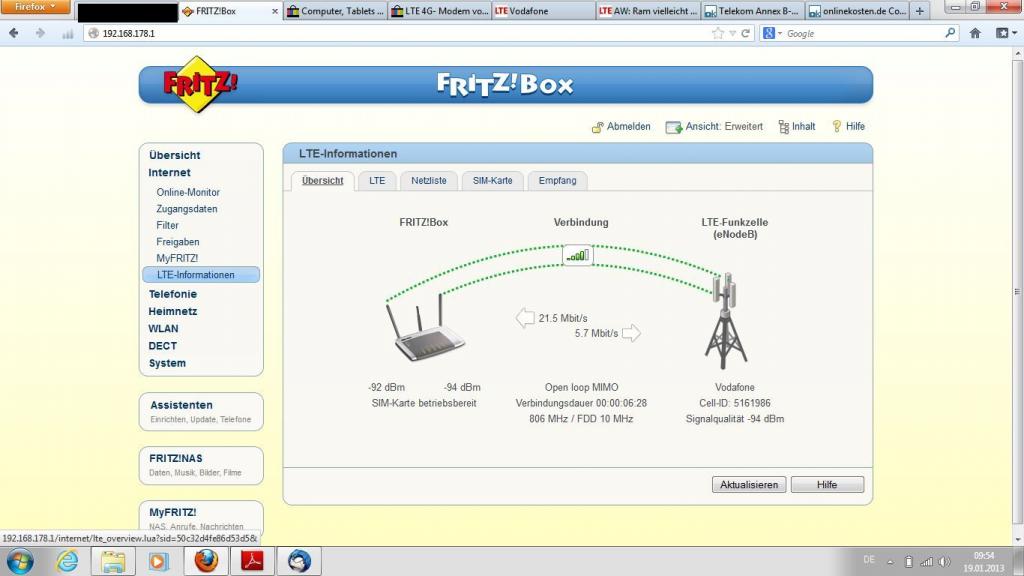The image size is (1024, 576).
Task: Click the Hilfe lightbulb icon
Action: click(837, 127)
